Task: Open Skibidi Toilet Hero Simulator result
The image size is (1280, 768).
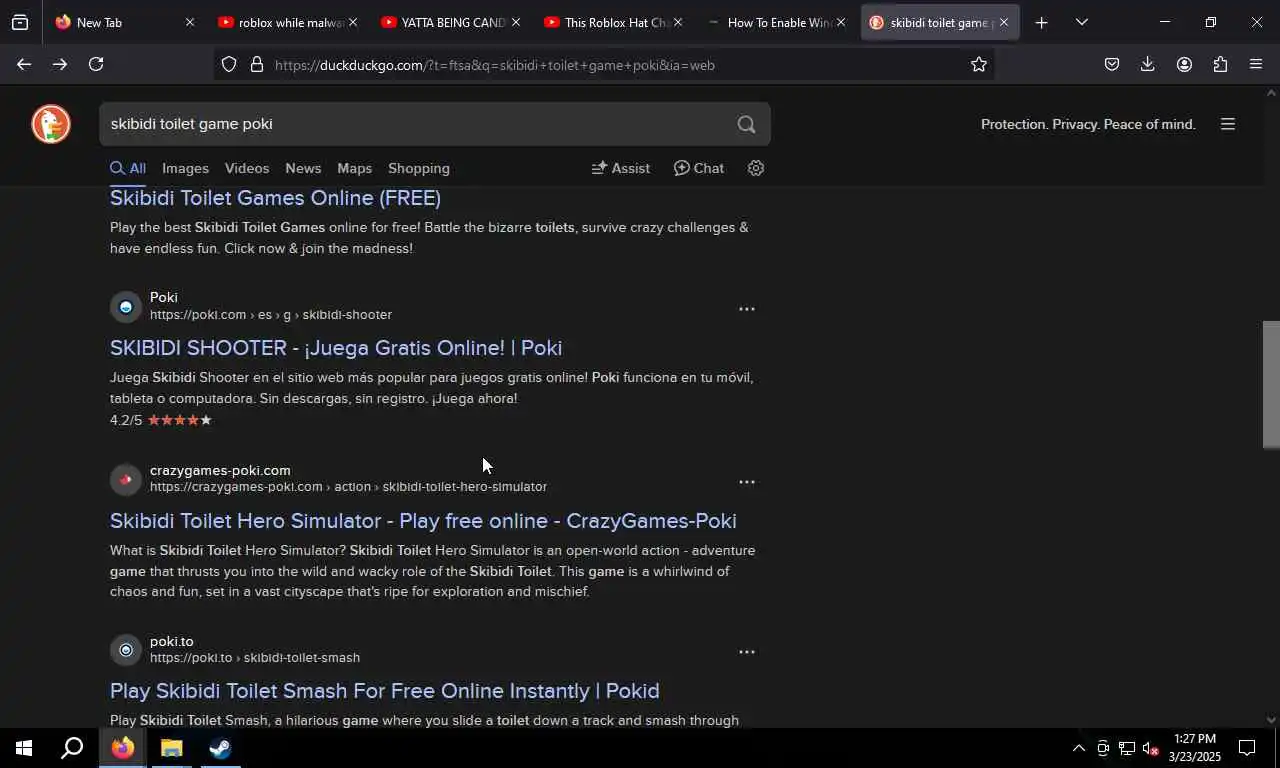Action: tap(423, 520)
